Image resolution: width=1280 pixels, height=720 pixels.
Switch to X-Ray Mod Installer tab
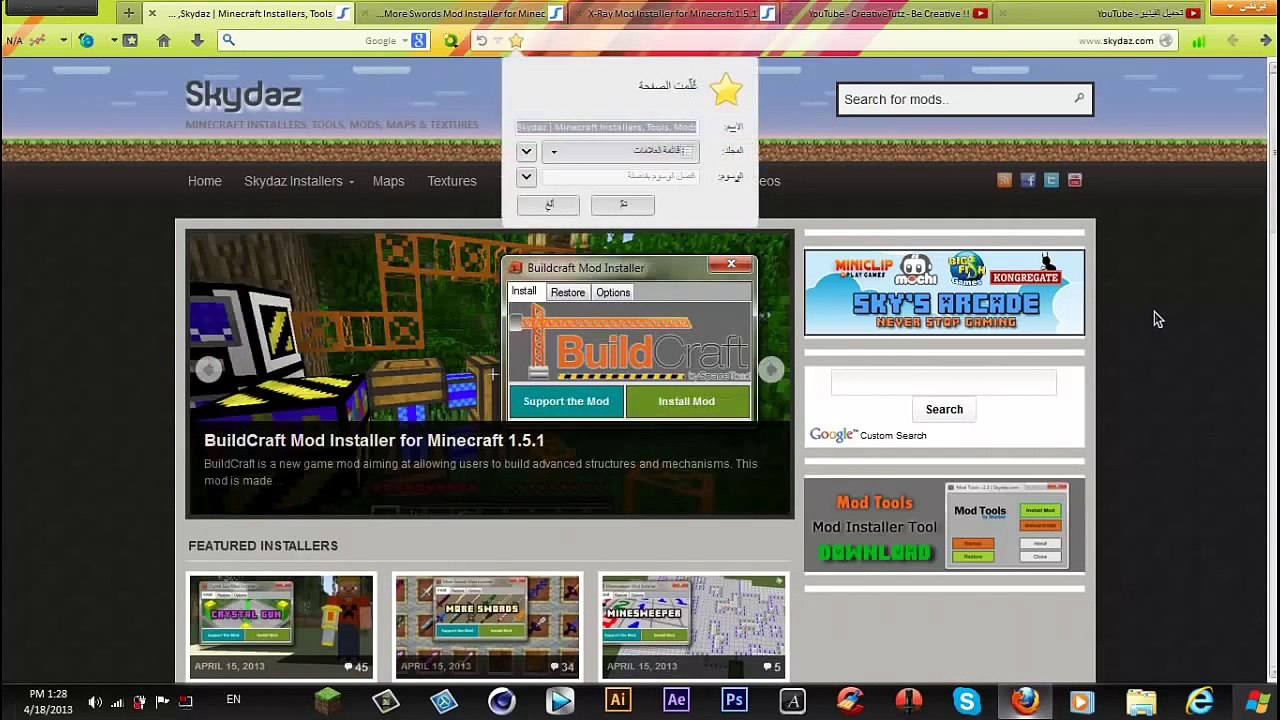point(672,13)
